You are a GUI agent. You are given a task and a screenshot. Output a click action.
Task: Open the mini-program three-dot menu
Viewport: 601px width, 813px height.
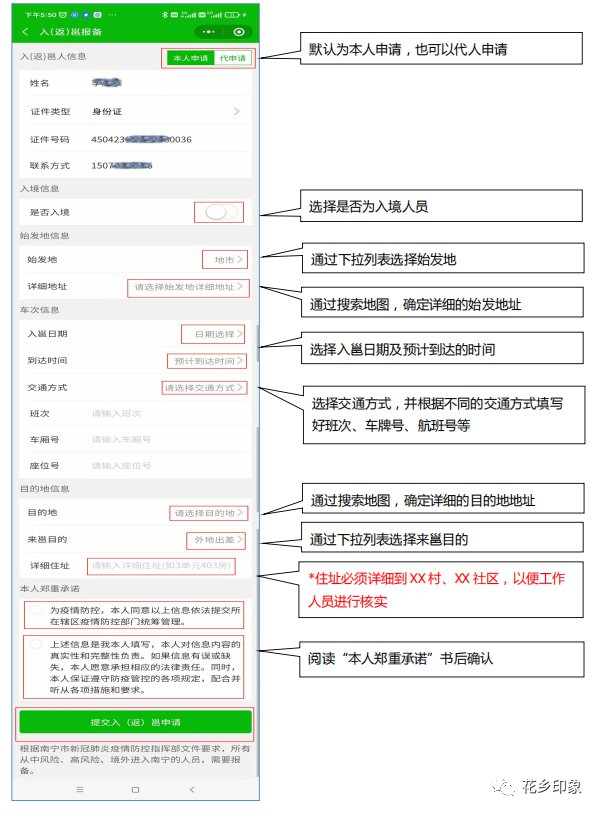[208, 32]
